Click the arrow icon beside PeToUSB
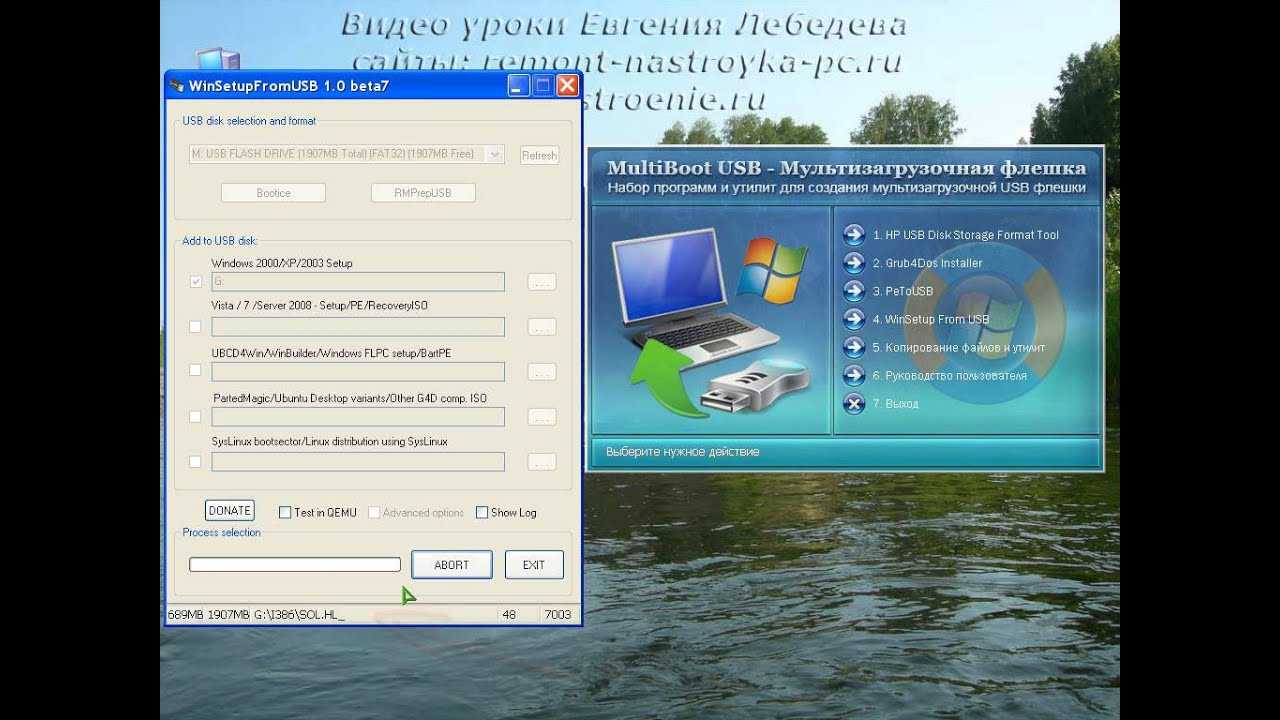Viewport: 1280px width, 720px height. (x=853, y=291)
